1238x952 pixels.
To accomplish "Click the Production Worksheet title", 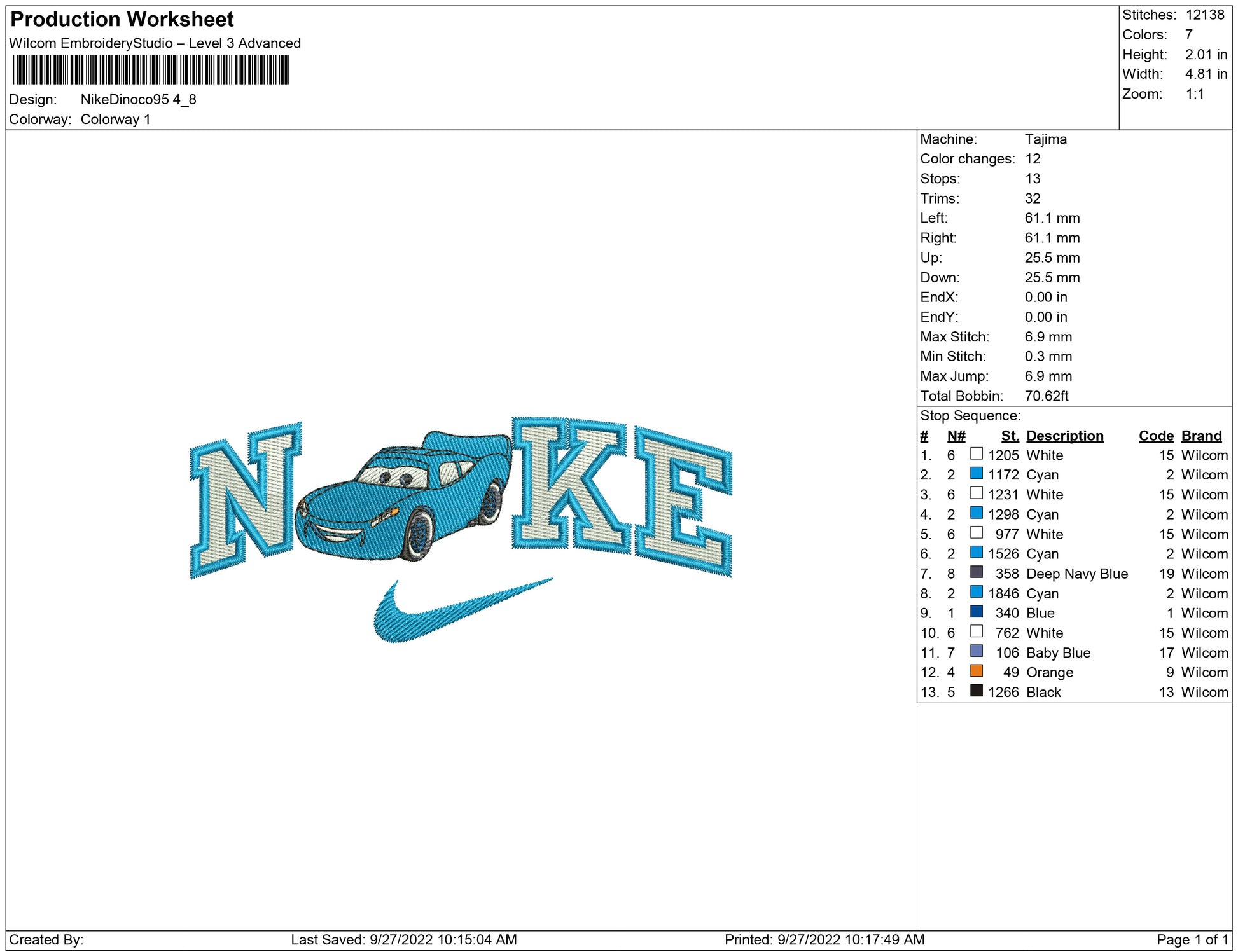I will 122,20.
